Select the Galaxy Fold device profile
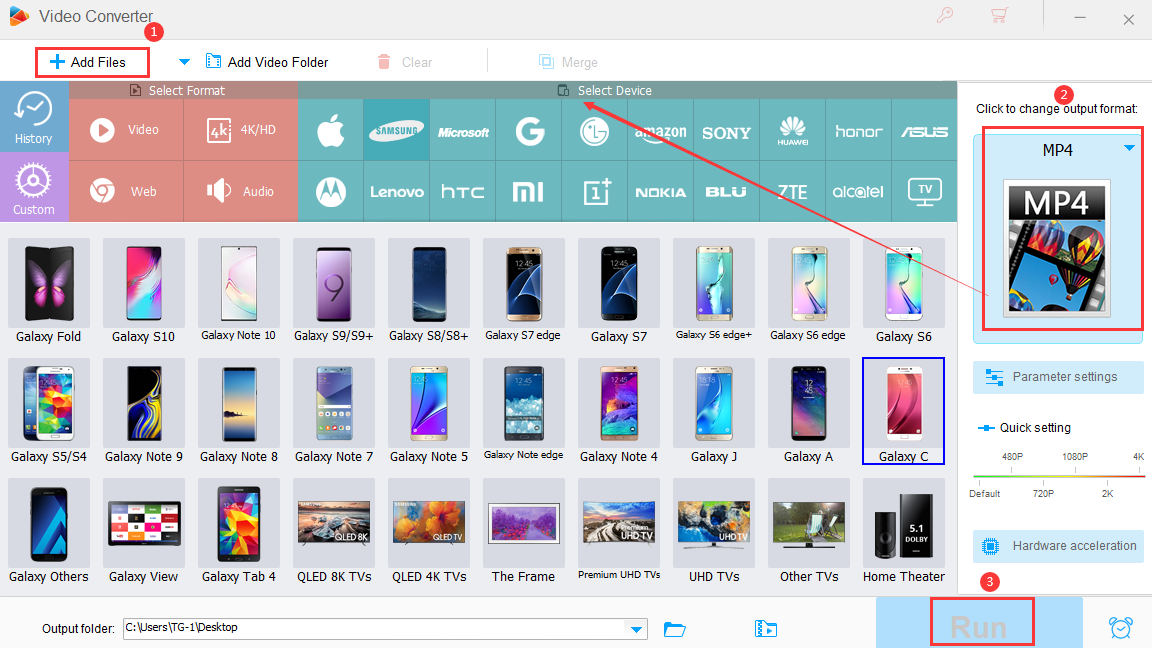 [48, 291]
